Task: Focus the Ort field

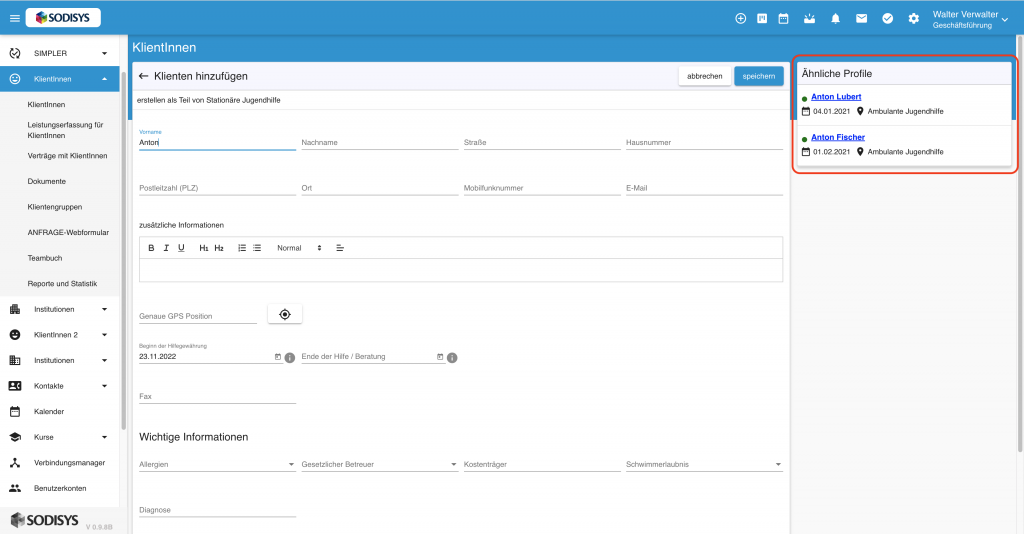Action: click(x=379, y=188)
